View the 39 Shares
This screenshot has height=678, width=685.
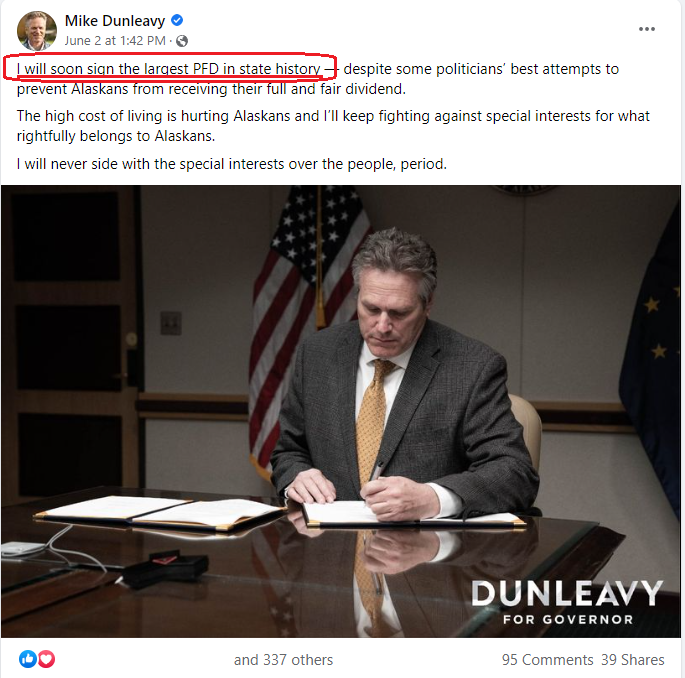(633, 660)
